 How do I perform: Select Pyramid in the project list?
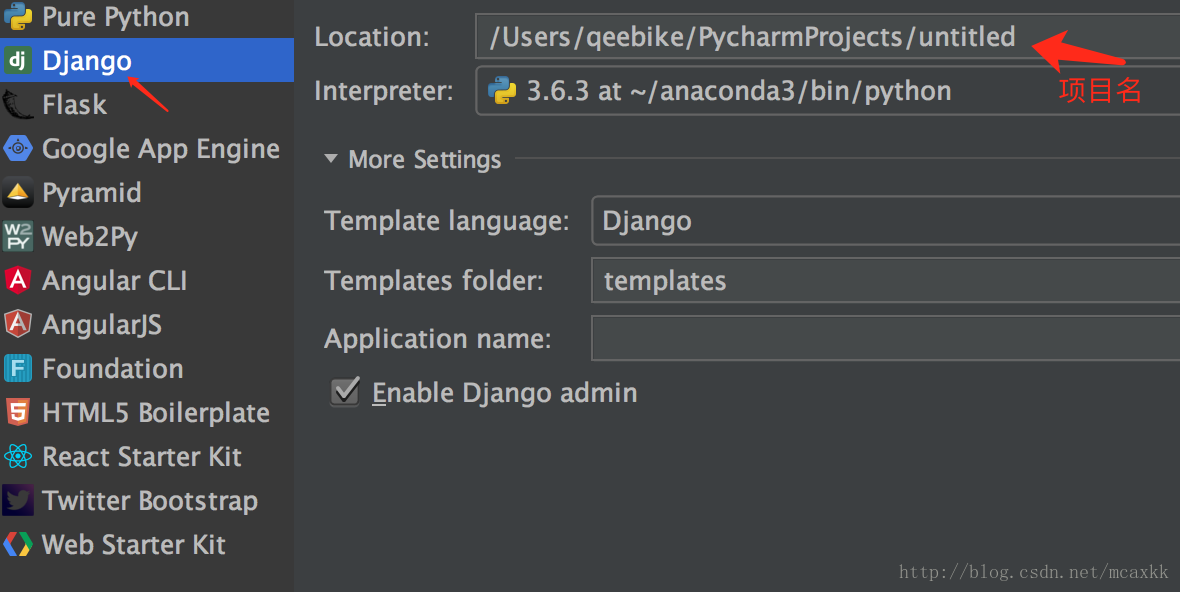(x=92, y=193)
